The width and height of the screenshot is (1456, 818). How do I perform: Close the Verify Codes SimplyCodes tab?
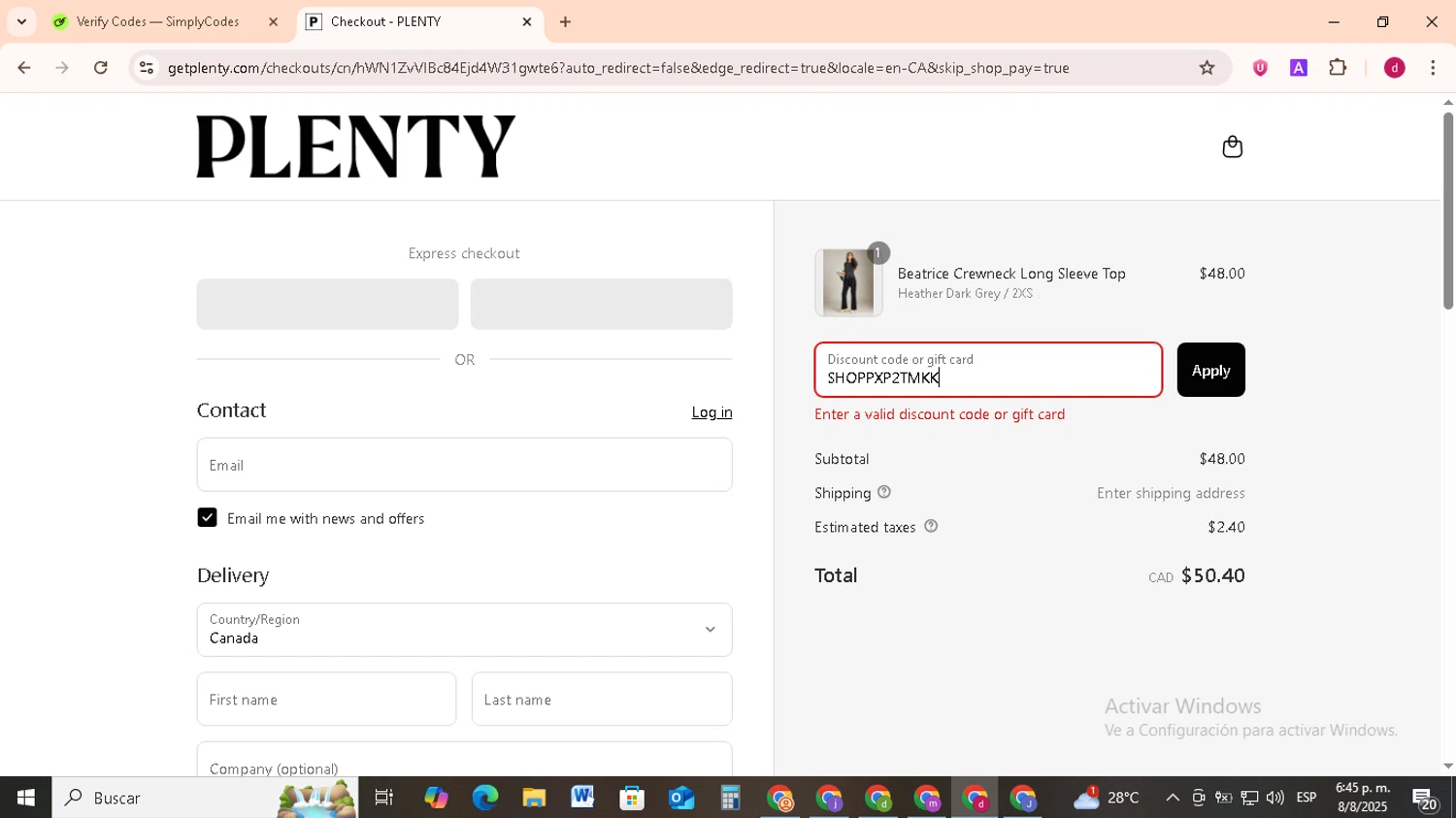coord(273,21)
